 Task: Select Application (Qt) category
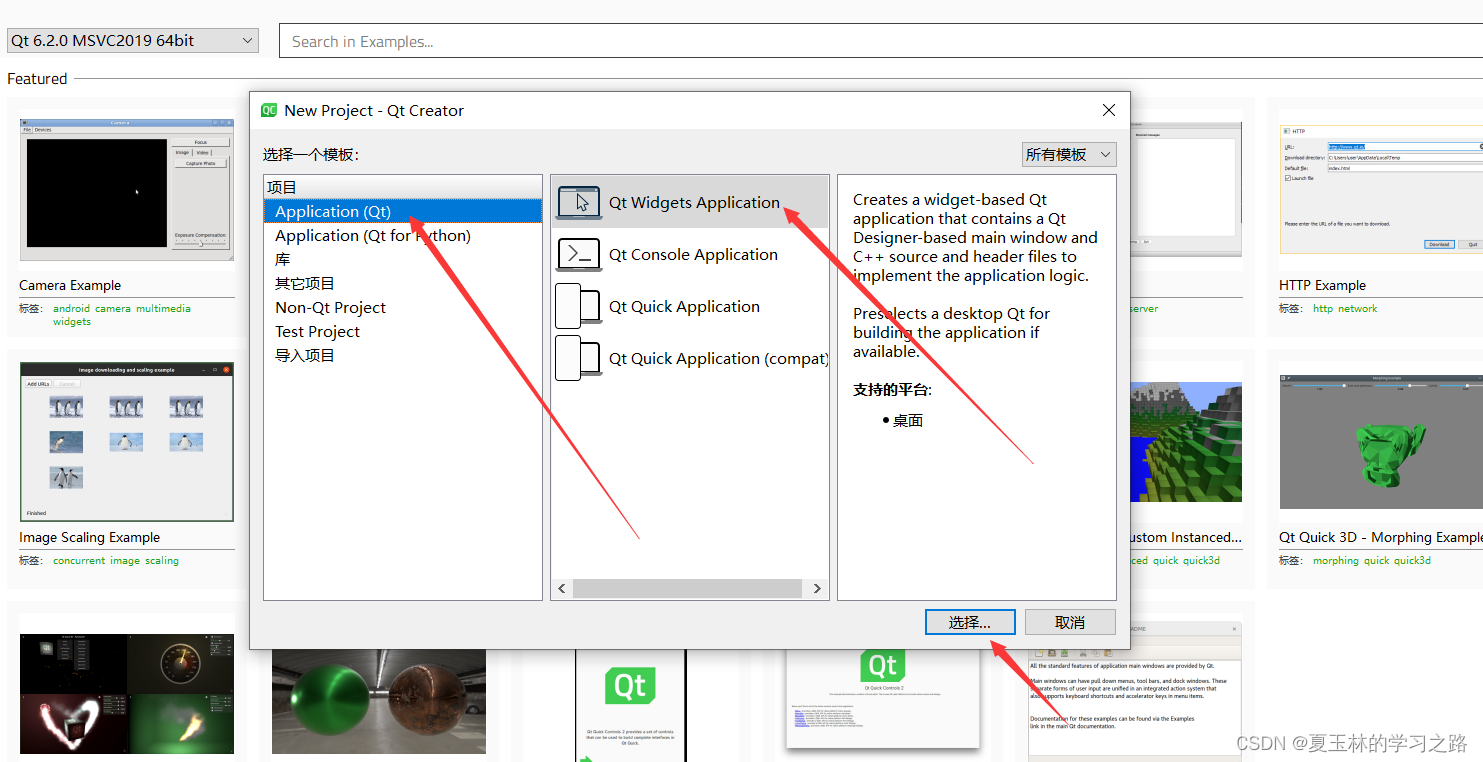click(403, 211)
